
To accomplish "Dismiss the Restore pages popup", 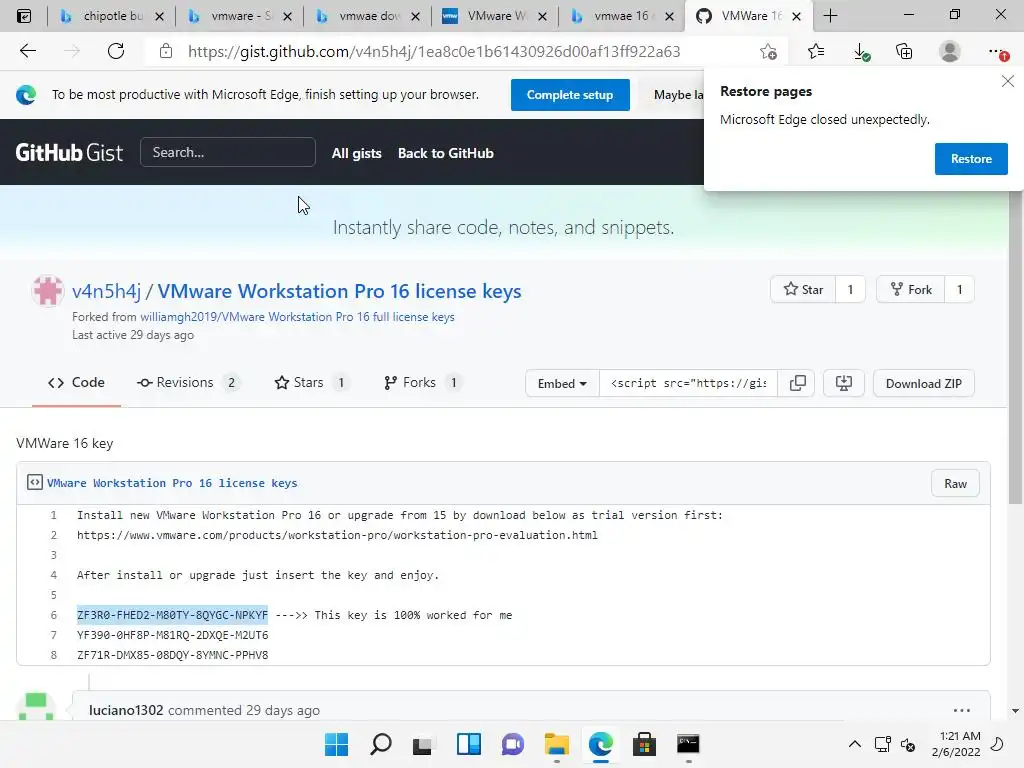I will click(1008, 81).
